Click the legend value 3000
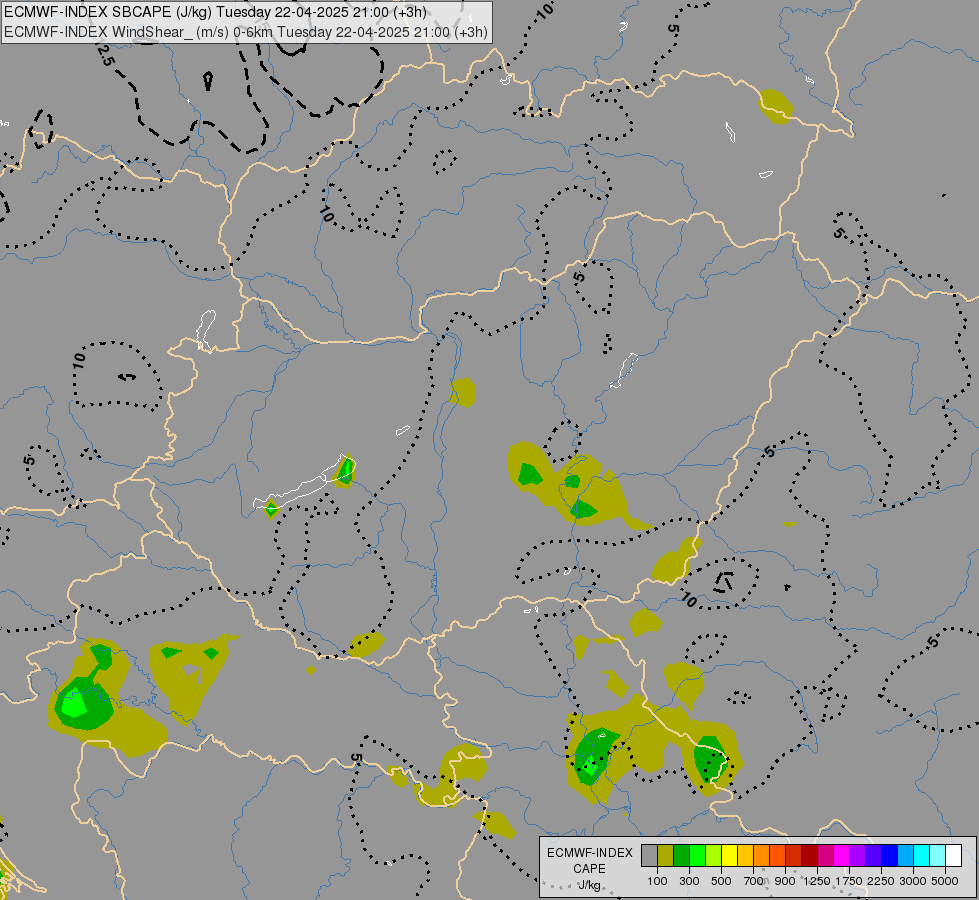This screenshot has width=979, height=900. [913, 881]
